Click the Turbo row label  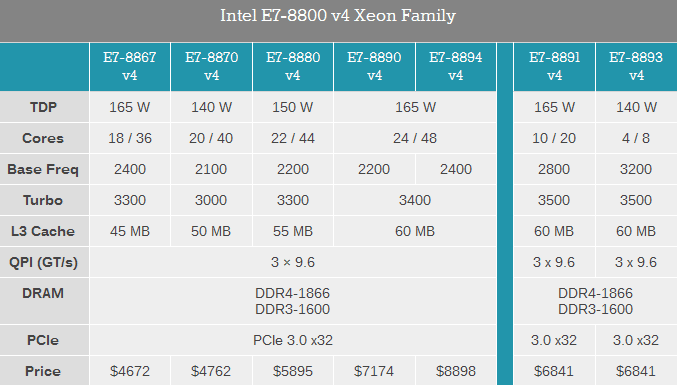pos(44,200)
